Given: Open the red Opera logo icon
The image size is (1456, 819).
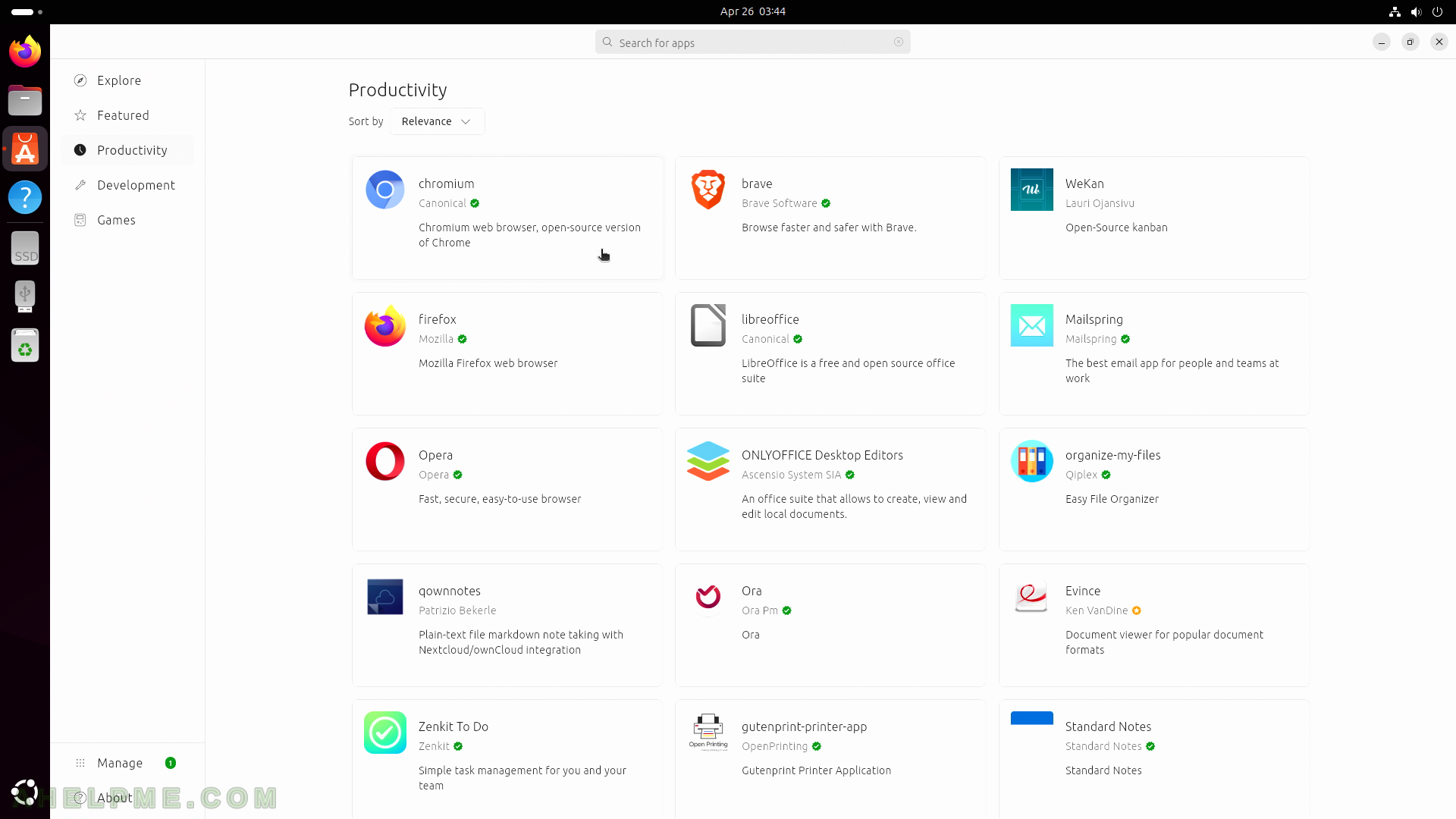Looking at the screenshot, I should click(385, 461).
